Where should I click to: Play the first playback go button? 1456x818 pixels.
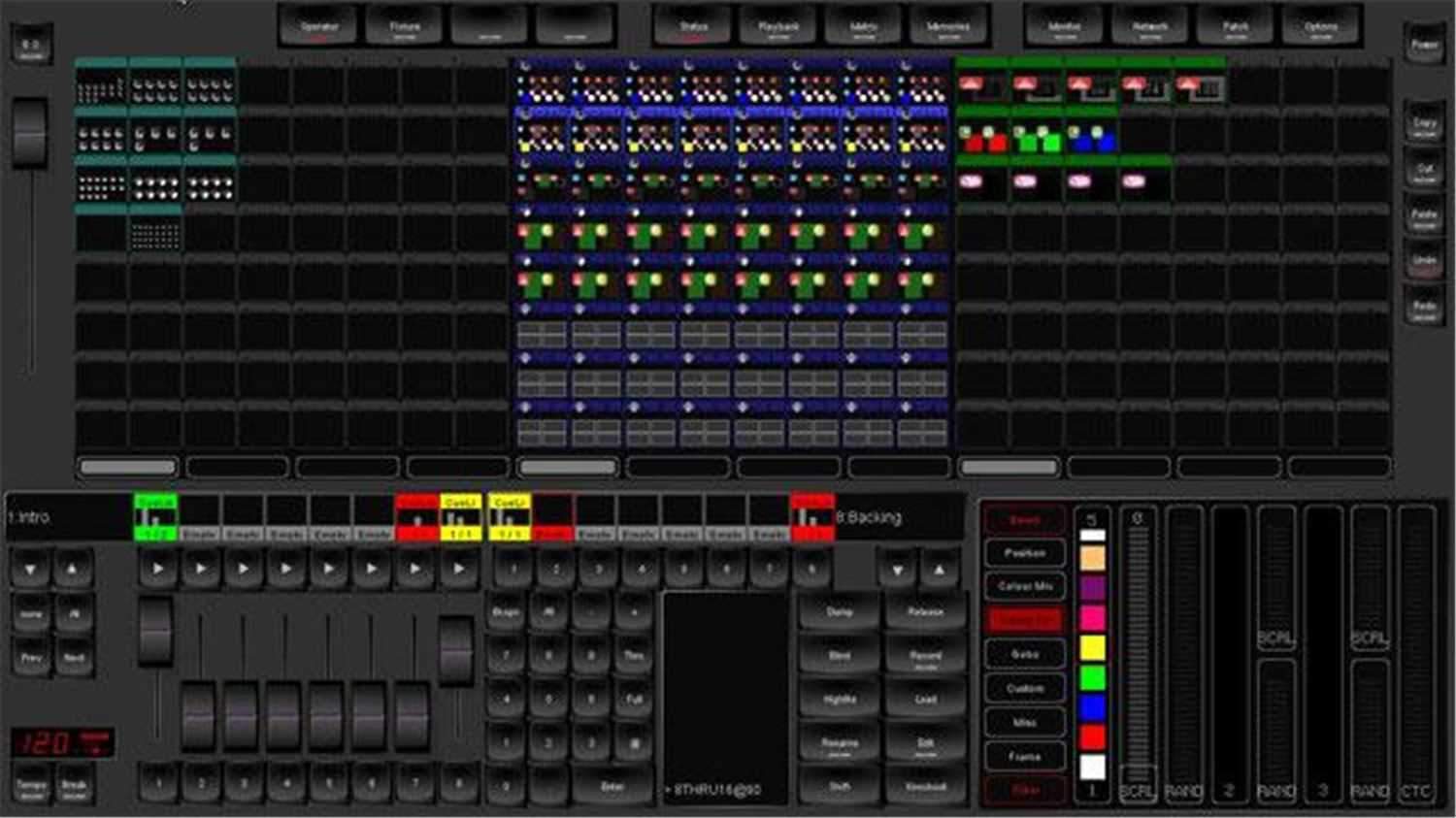click(x=158, y=569)
